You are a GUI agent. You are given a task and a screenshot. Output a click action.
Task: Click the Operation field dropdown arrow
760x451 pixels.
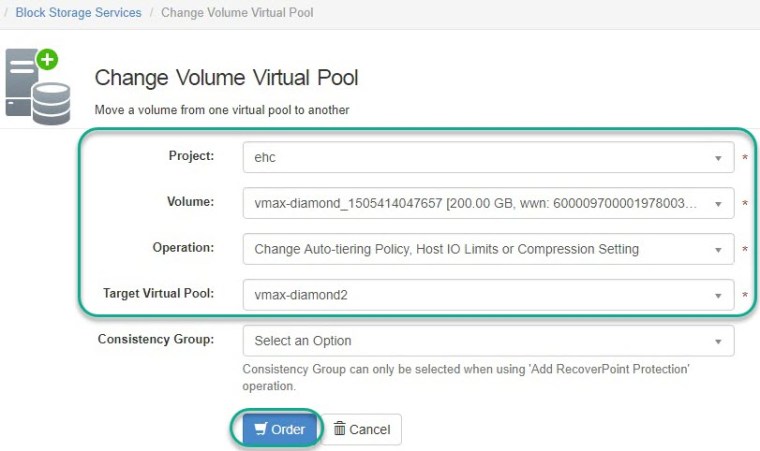pos(718,250)
